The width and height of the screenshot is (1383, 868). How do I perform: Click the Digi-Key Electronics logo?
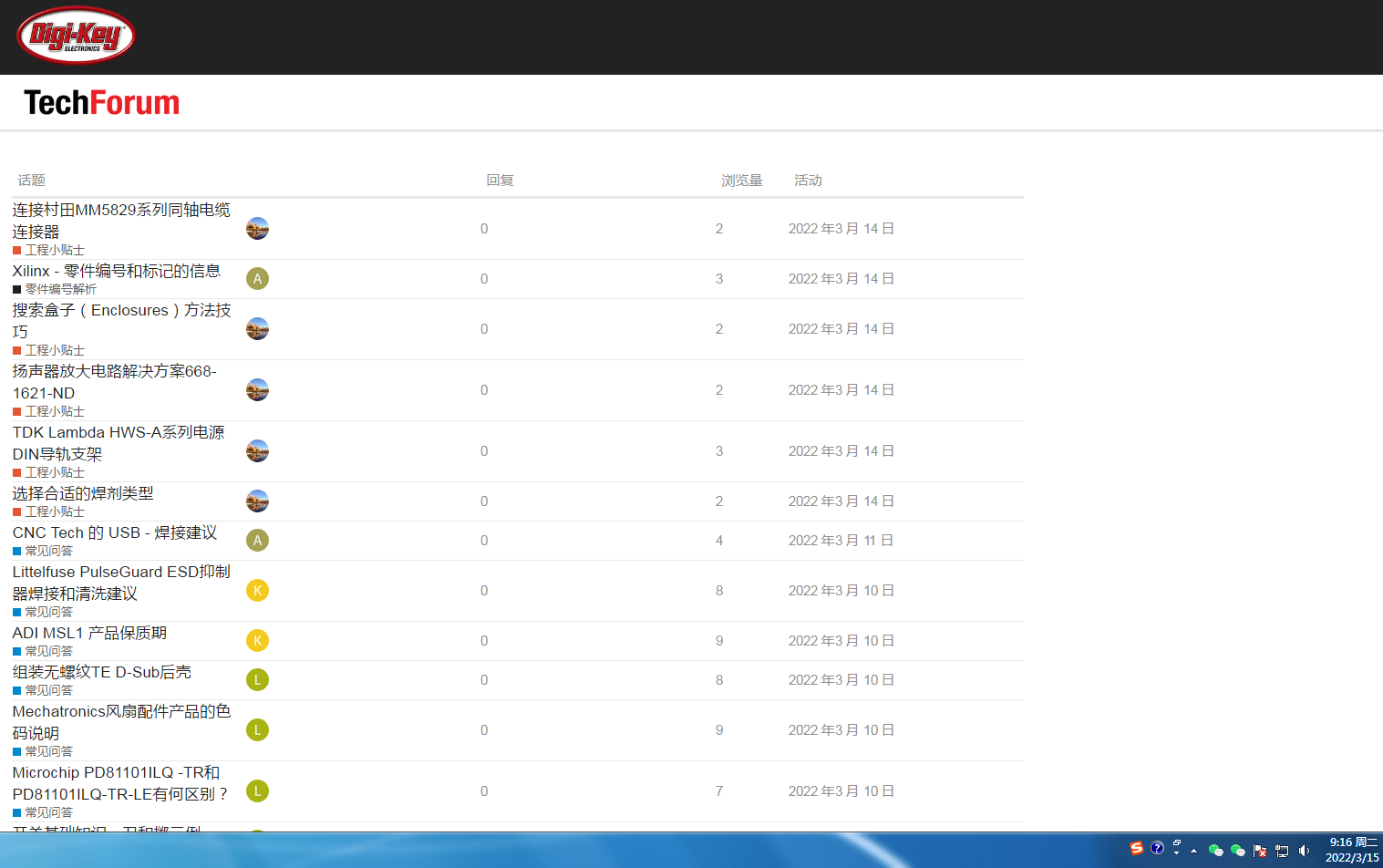pos(76,36)
